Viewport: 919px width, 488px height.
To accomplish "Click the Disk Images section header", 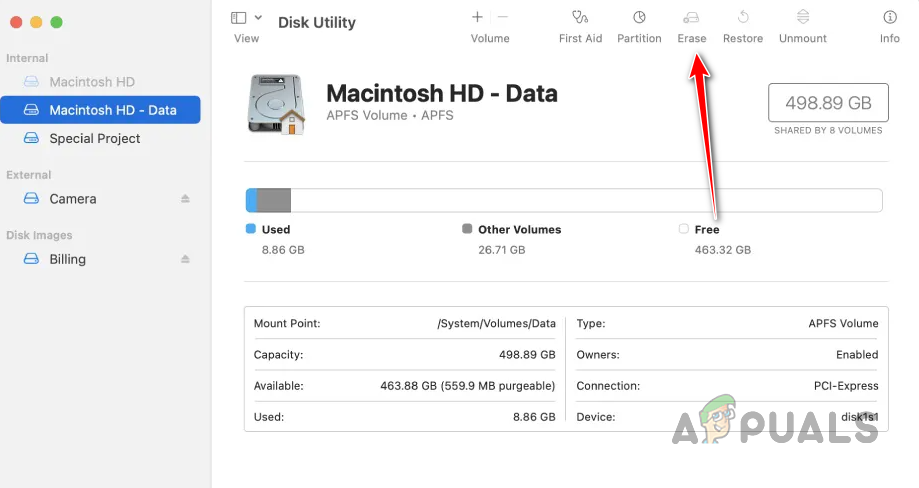I will click(x=39, y=235).
